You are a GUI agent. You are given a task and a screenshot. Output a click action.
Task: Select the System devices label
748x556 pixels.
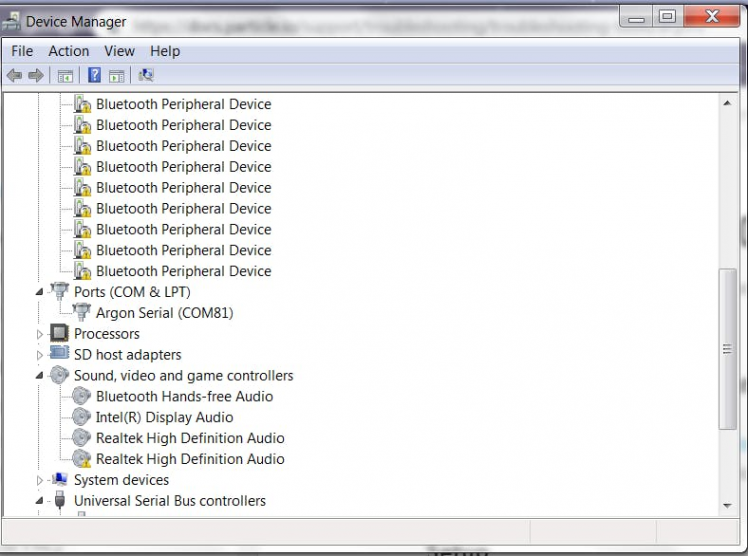[122, 480]
